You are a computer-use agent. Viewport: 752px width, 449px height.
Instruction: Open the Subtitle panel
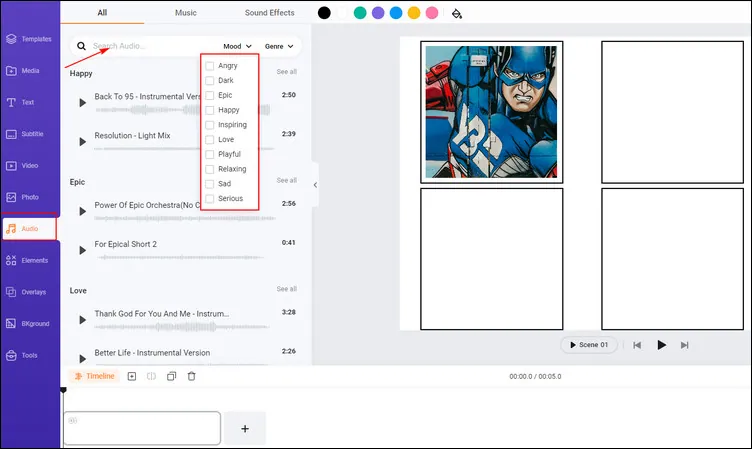click(24, 134)
